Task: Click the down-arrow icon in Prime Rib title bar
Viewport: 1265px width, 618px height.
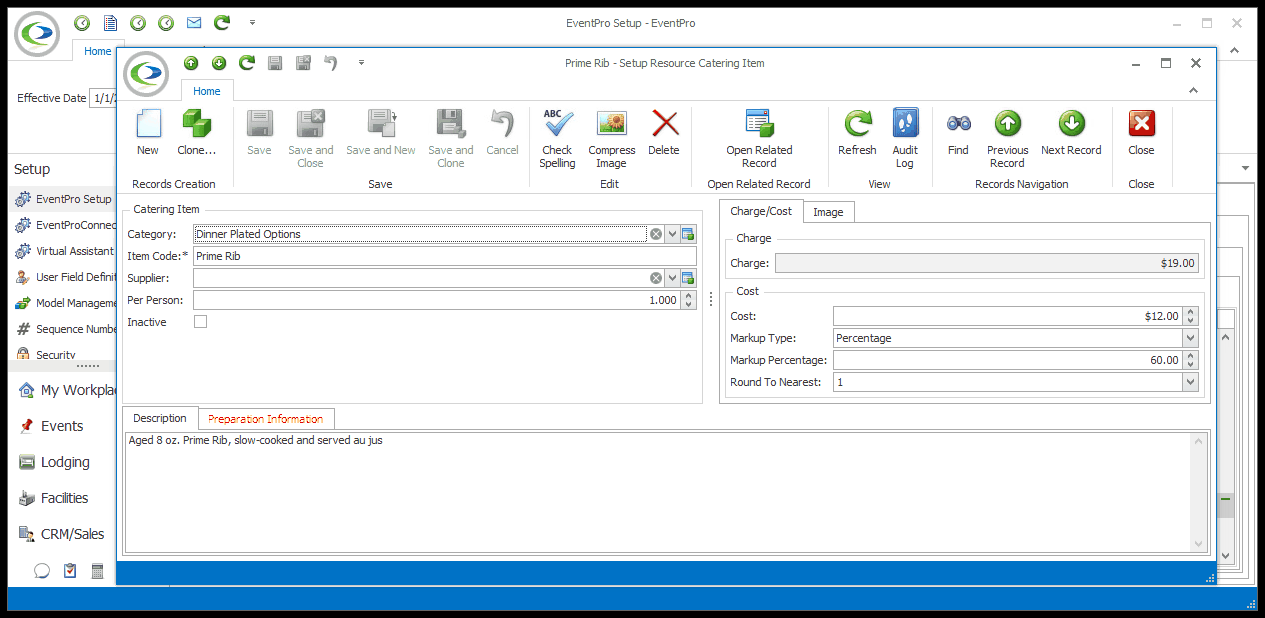Action: click(x=219, y=63)
